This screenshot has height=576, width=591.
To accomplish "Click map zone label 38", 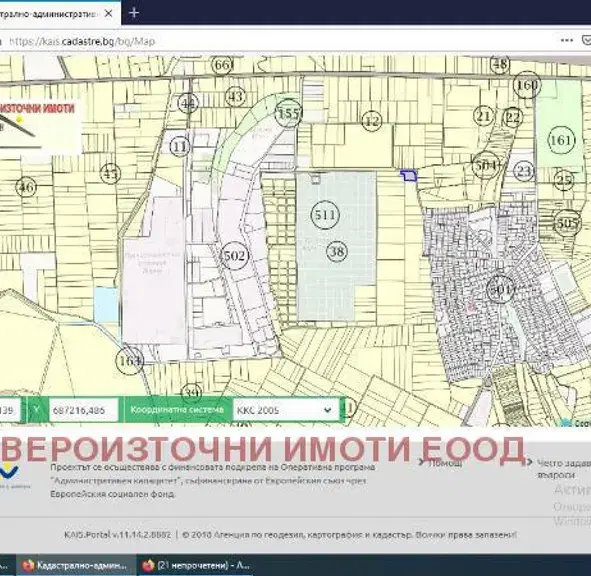I will 337,251.
